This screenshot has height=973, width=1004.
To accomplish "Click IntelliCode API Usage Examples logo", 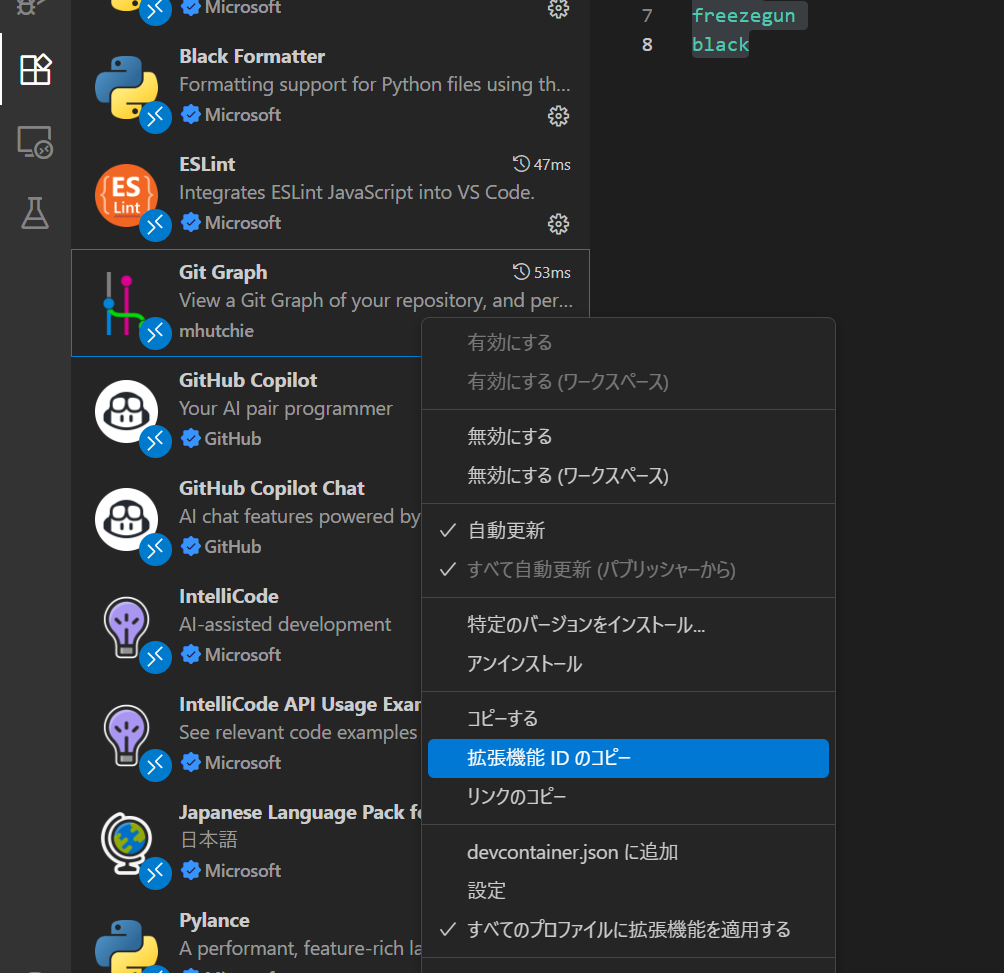I will 127,736.
